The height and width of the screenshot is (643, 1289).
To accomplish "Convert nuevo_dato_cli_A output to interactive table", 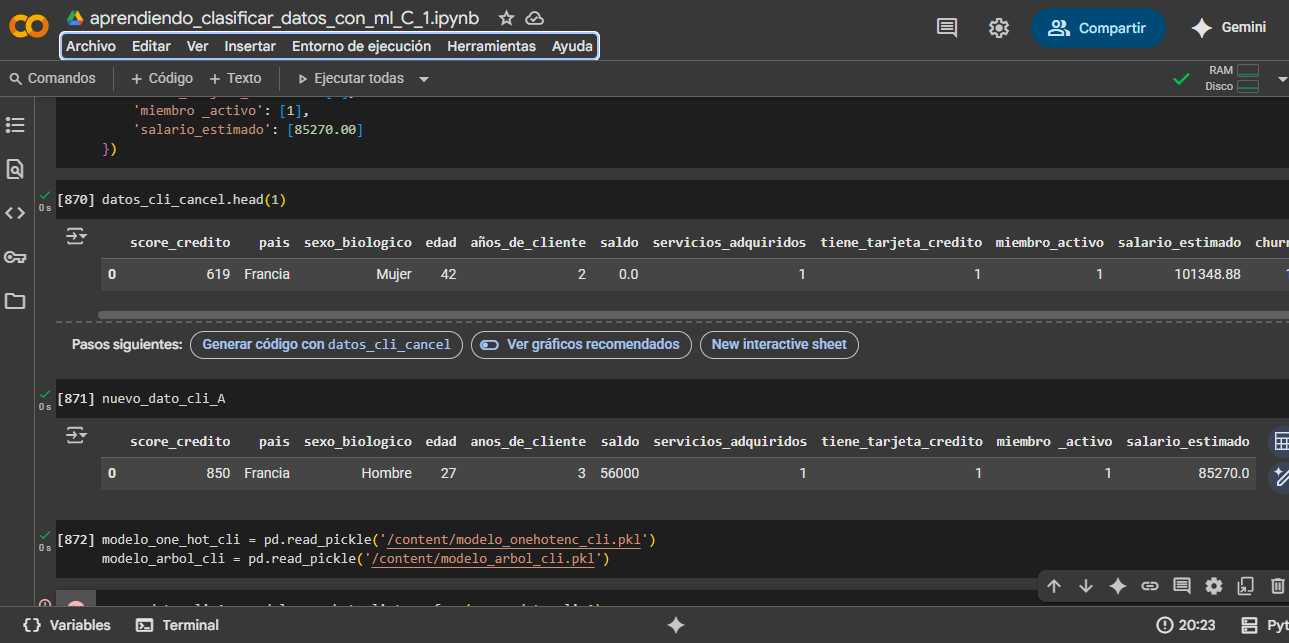I will click(1280, 442).
